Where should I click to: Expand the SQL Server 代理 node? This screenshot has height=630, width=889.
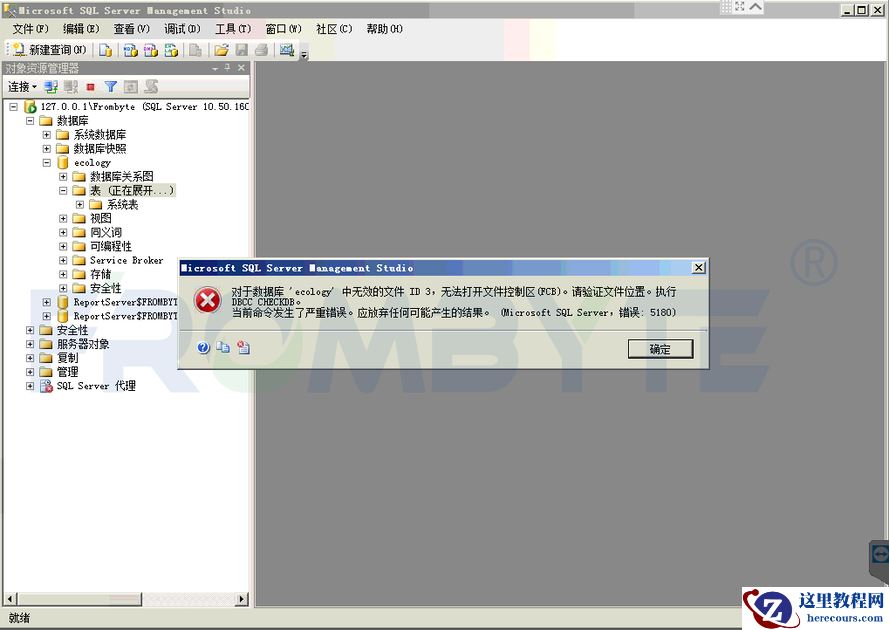point(30,386)
